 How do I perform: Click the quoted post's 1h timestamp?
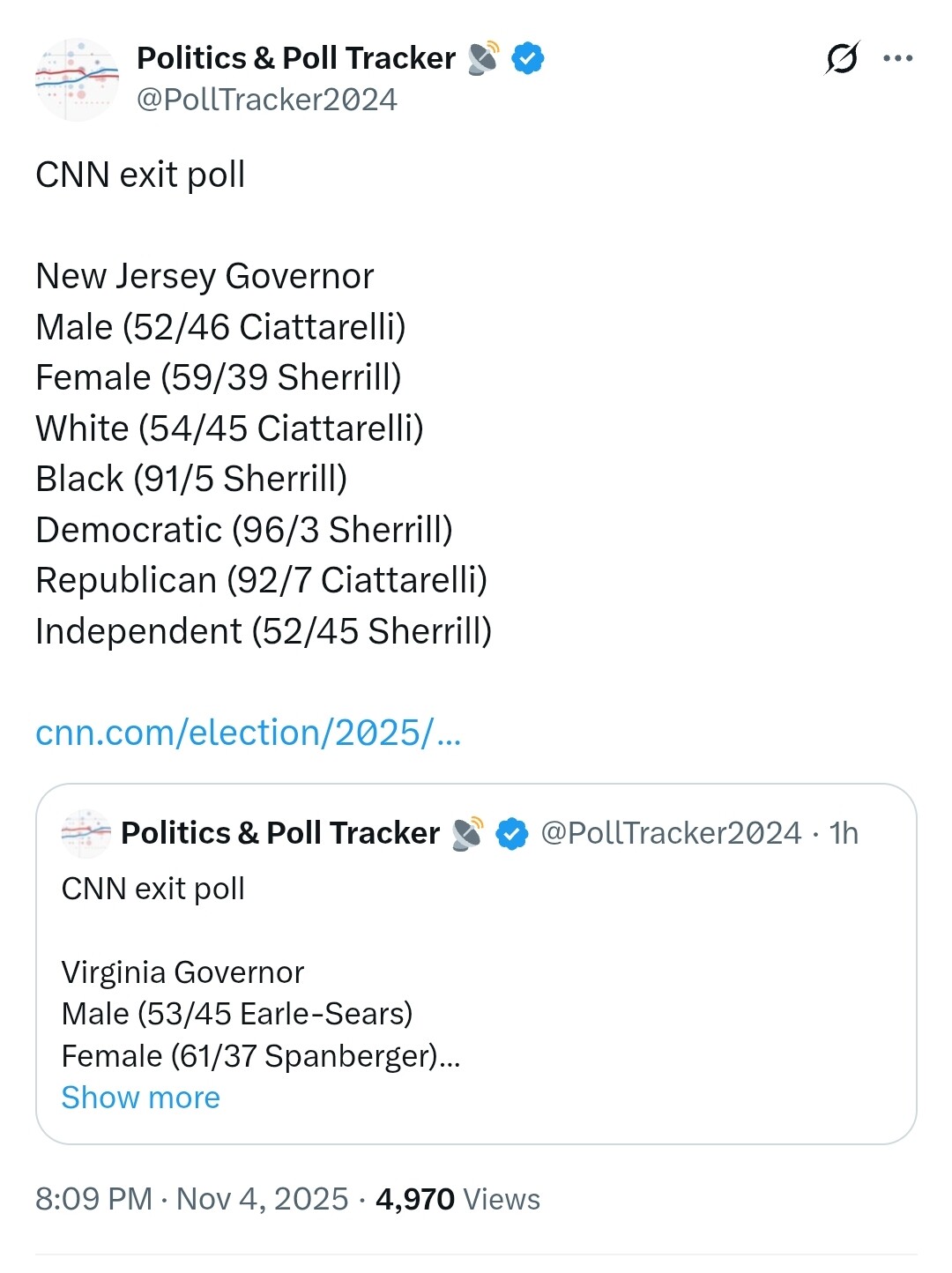point(844,833)
